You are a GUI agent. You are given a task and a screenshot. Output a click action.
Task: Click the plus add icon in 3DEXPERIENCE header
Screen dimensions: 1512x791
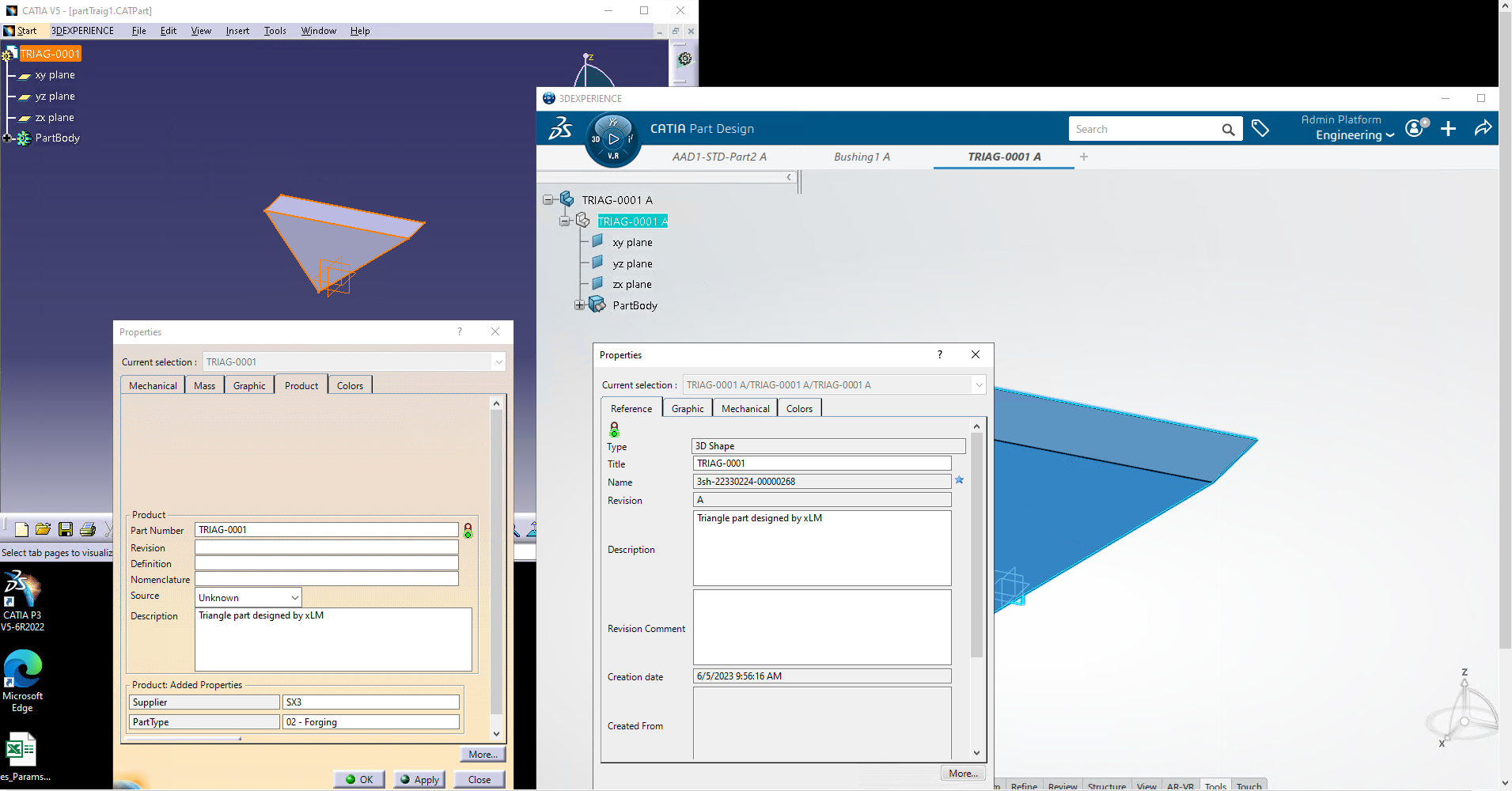point(1449,128)
